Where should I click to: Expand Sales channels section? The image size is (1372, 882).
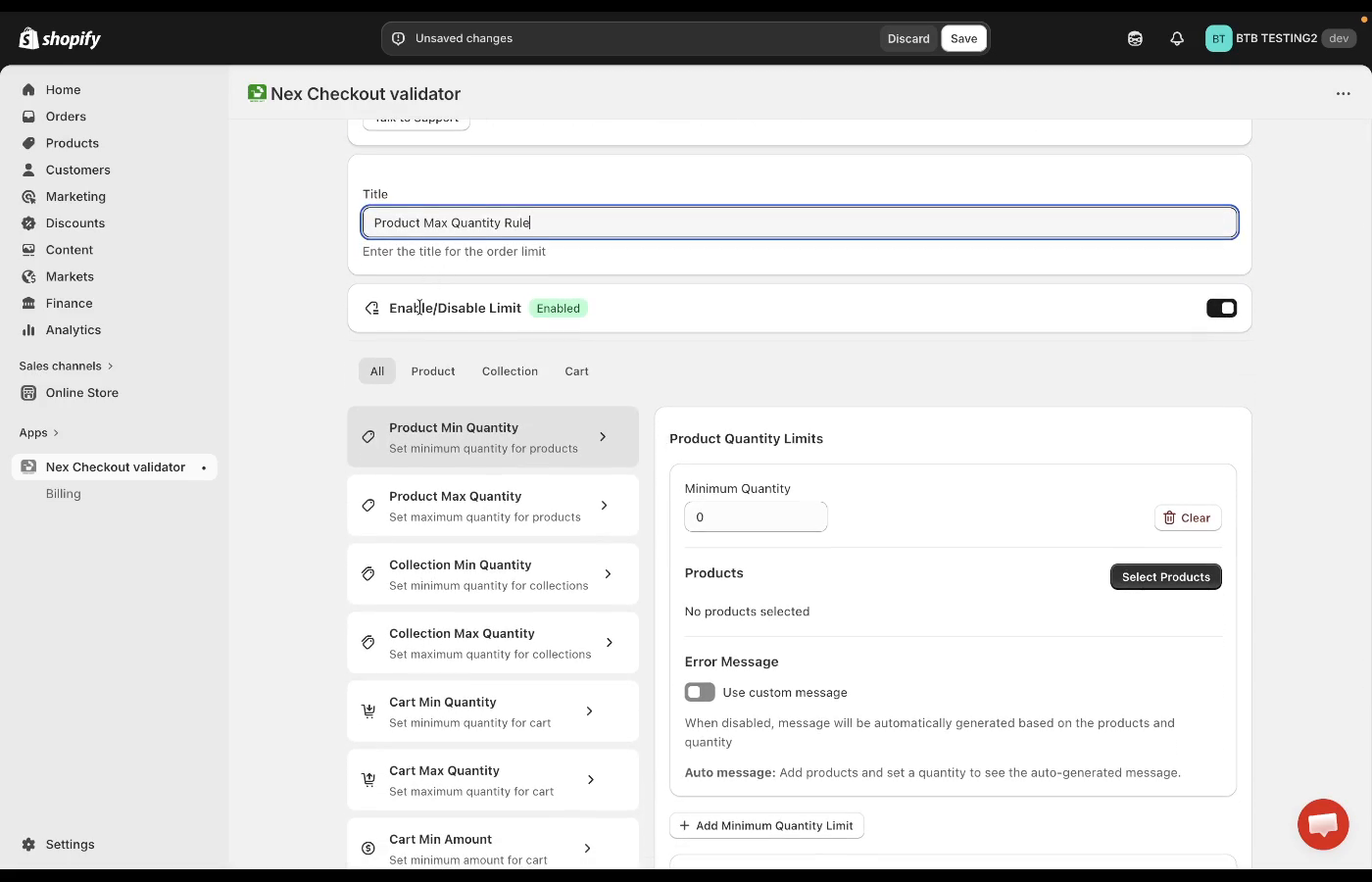point(67,366)
